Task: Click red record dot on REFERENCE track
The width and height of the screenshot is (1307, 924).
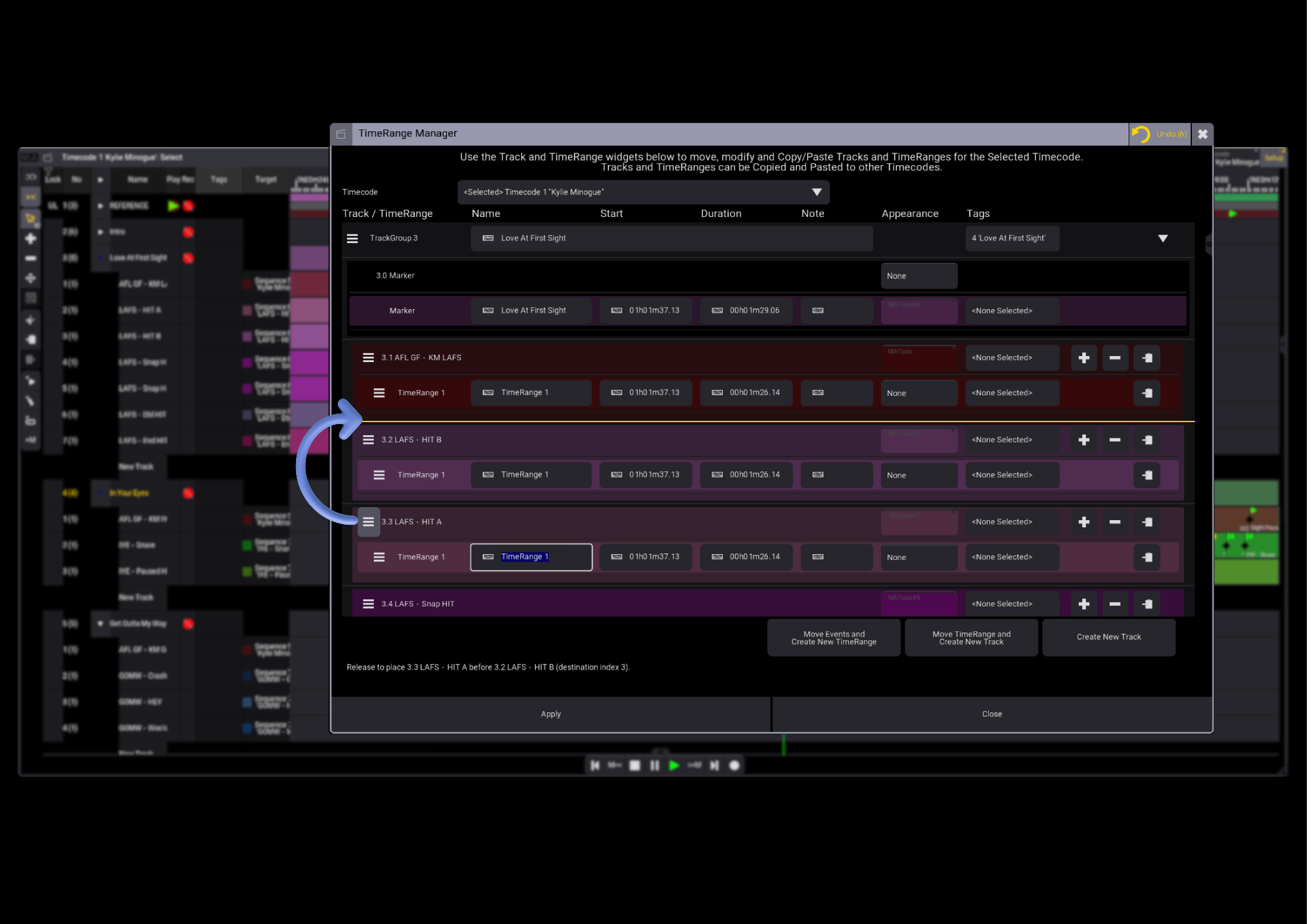Action: click(188, 206)
